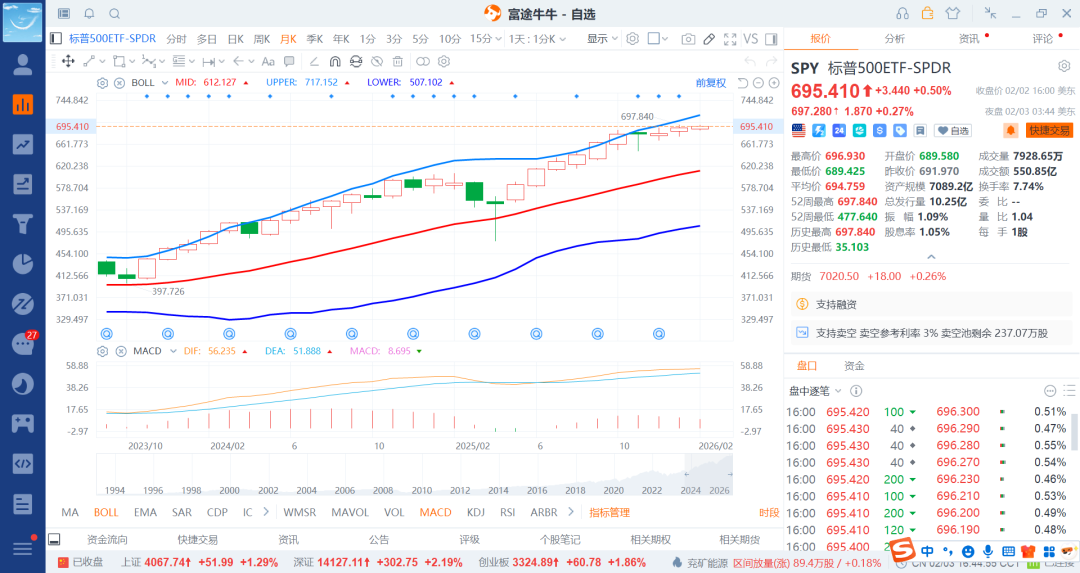
Task: Open the layout square dropdown
Action: 658,39
